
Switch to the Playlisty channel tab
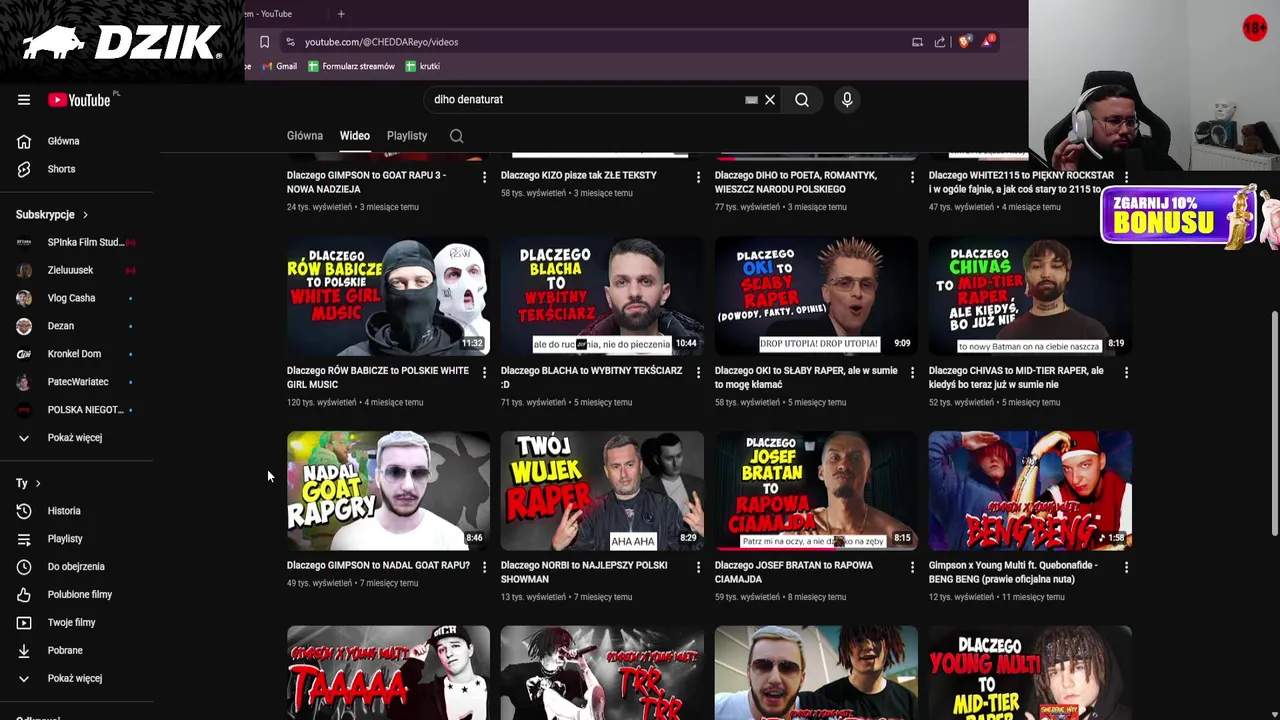point(407,136)
